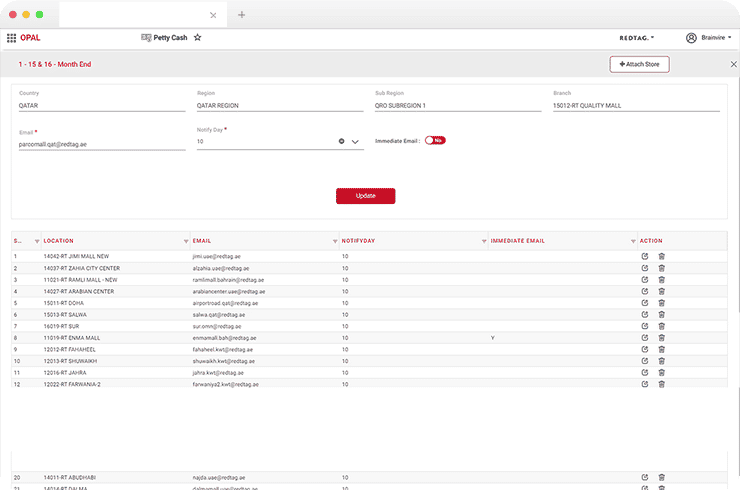
Task: Mark Petty Cash as favorite with star
Action: click(197, 37)
